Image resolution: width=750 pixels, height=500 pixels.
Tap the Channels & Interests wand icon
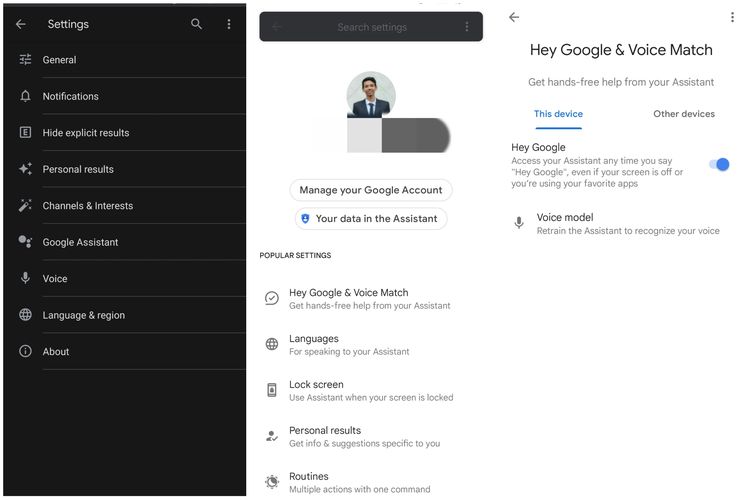(x=25, y=205)
